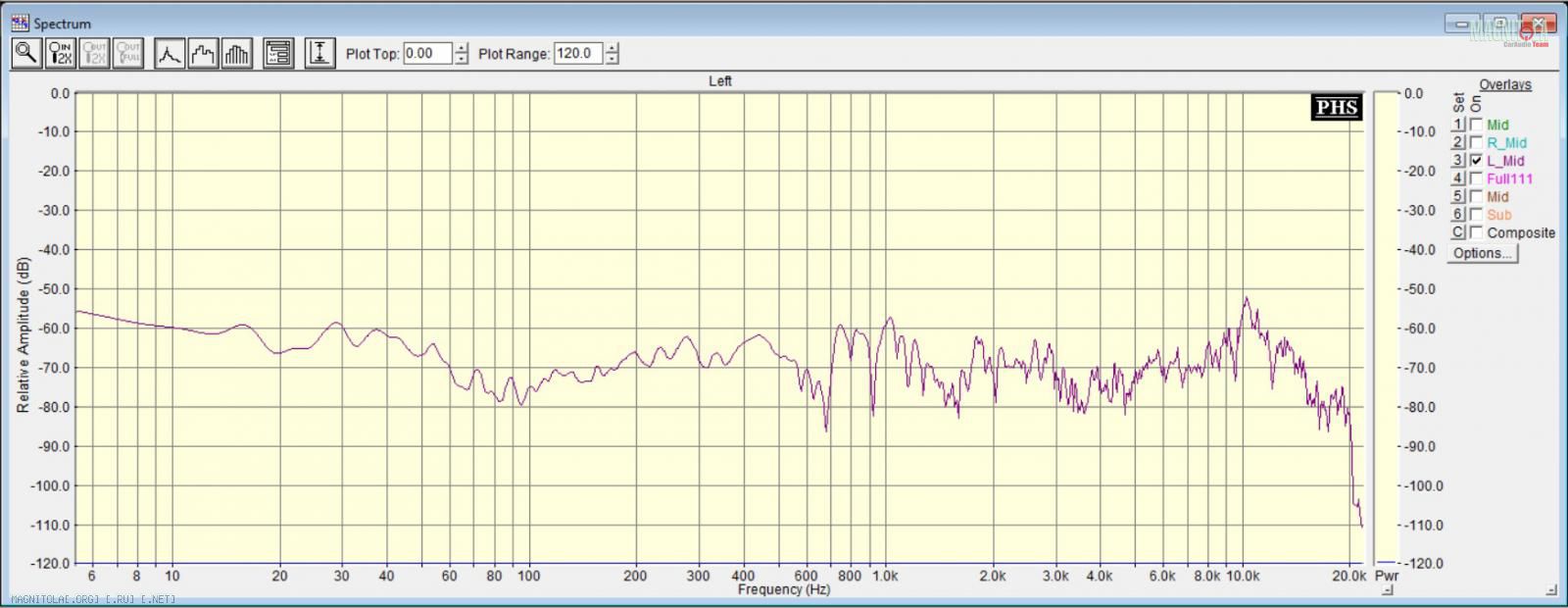Click the PHS phase badge on plot
This screenshot has height=608, width=1568.
(1336, 107)
